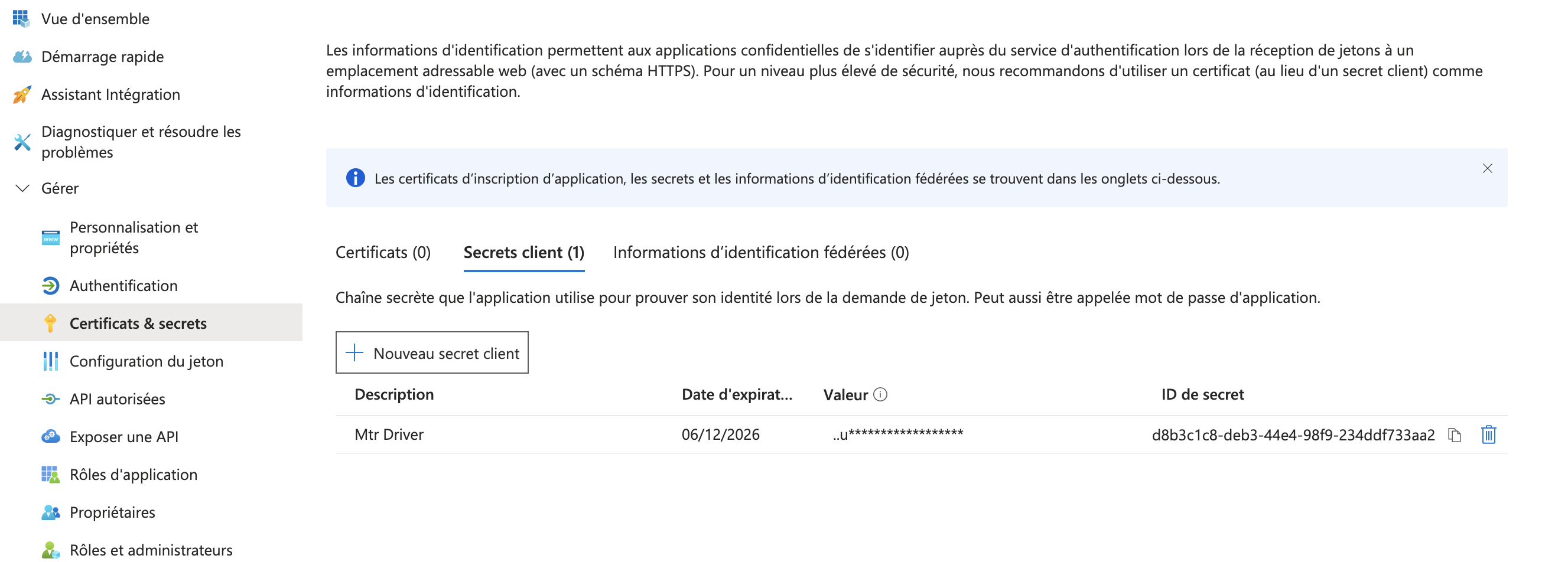The height and width of the screenshot is (562, 1568).
Task: Collapse the Gérer section chevron
Action: coord(22,188)
